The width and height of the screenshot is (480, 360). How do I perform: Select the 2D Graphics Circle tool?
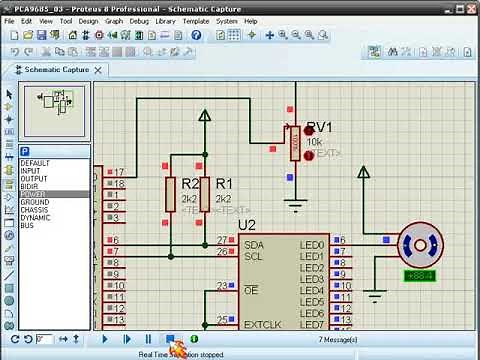(x=9, y=301)
